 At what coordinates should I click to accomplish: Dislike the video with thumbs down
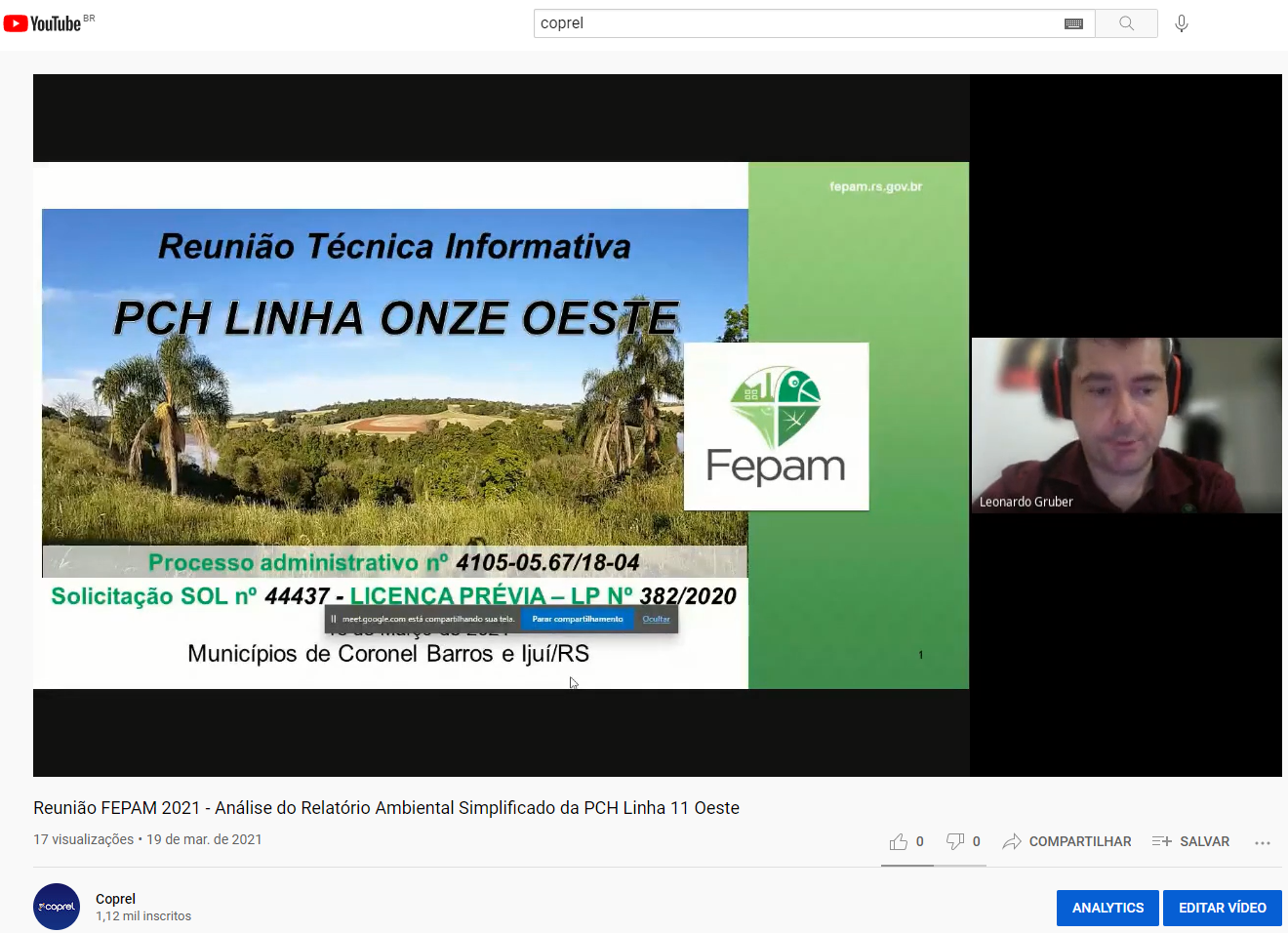(x=955, y=841)
